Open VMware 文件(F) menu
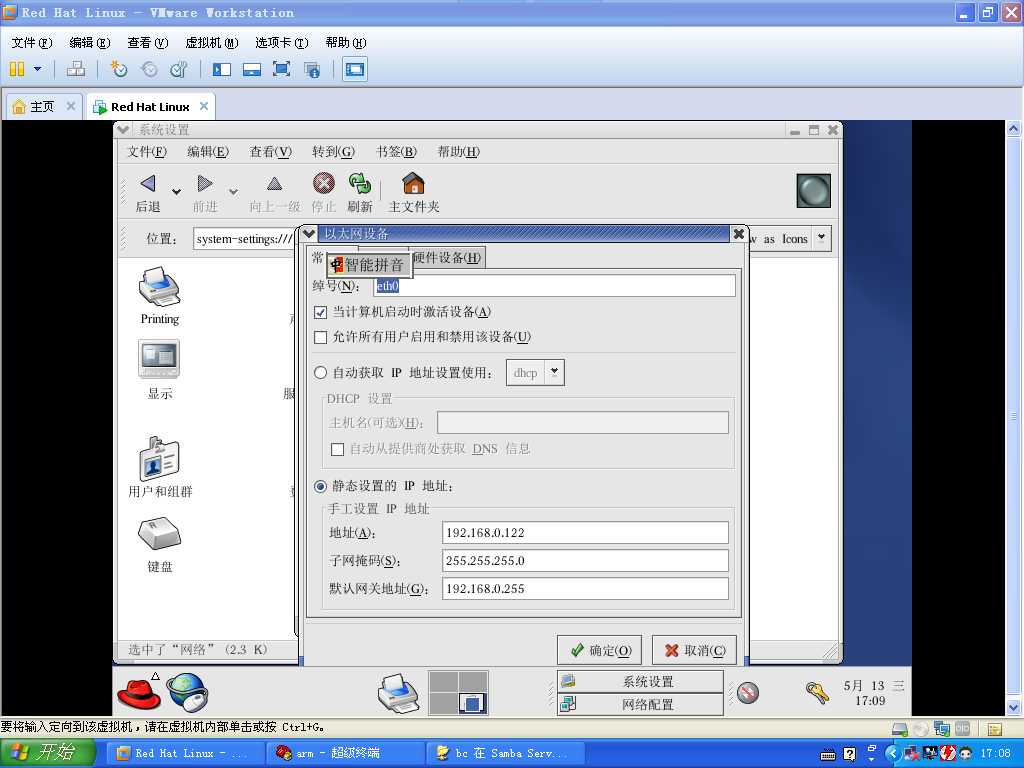 [31, 43]
